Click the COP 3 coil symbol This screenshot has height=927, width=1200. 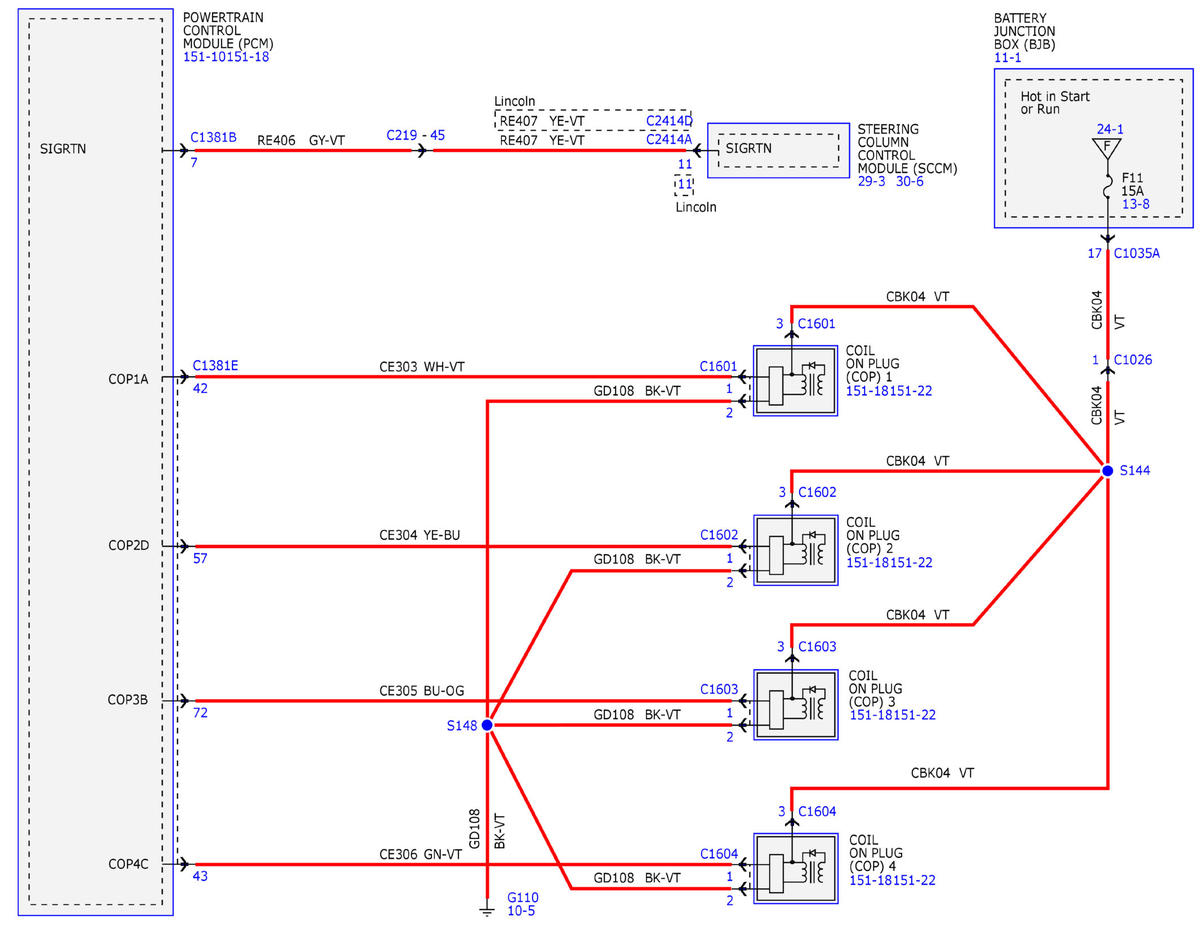click(x=796, y=704)
